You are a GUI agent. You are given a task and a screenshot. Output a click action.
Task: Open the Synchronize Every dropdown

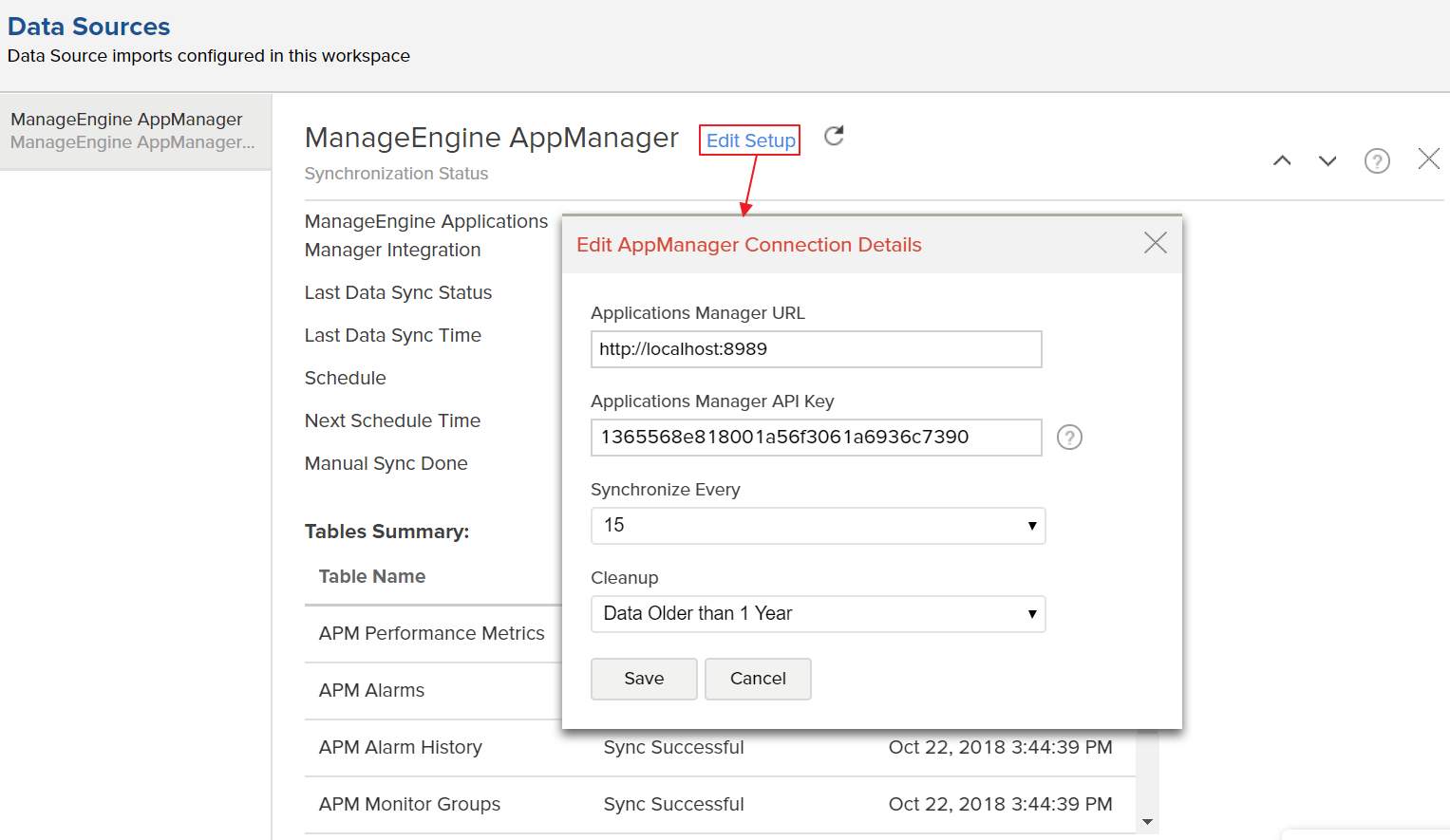[x=818, y=526]
